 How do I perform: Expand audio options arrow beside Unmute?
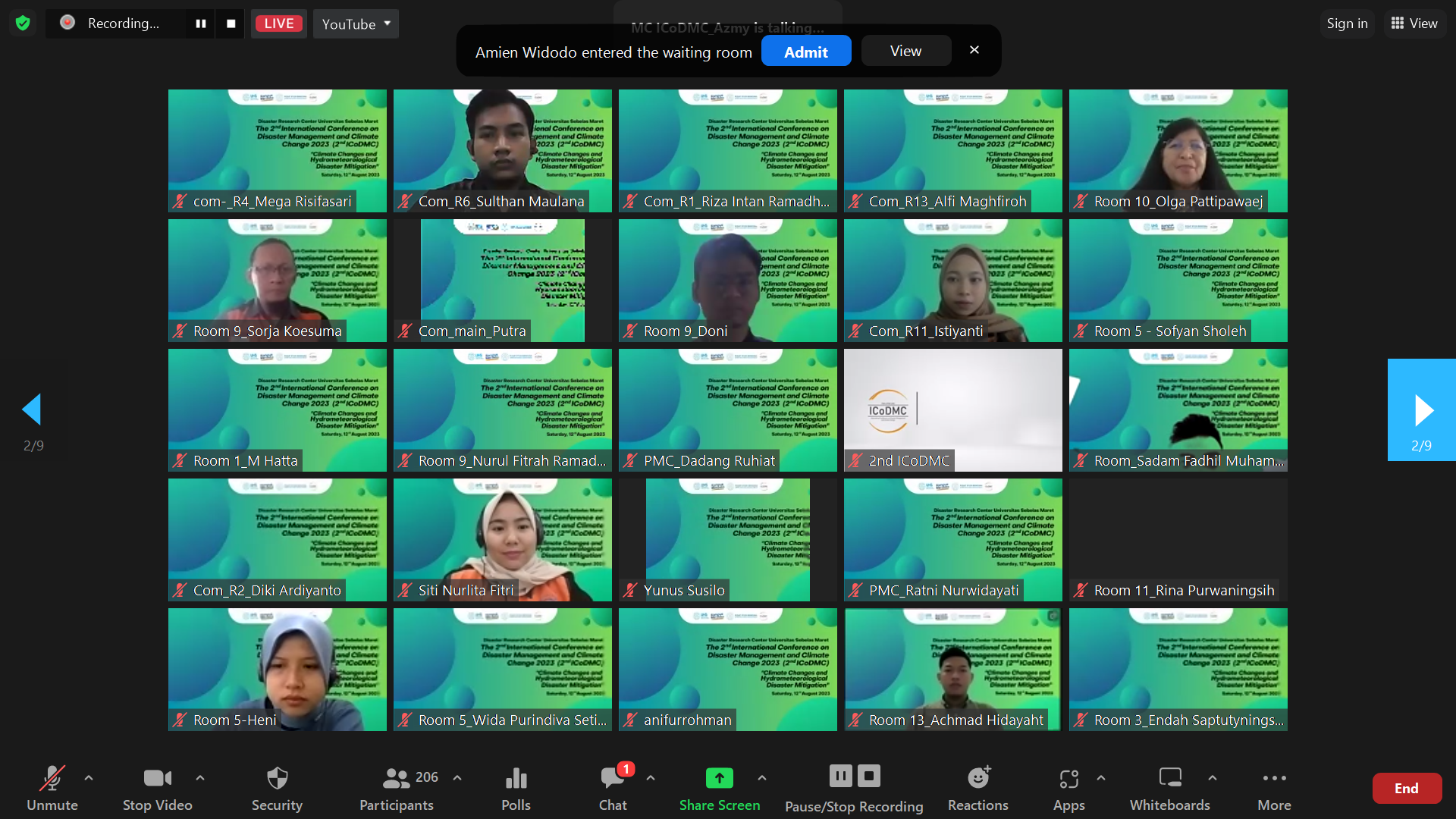(x=89, y=778)
